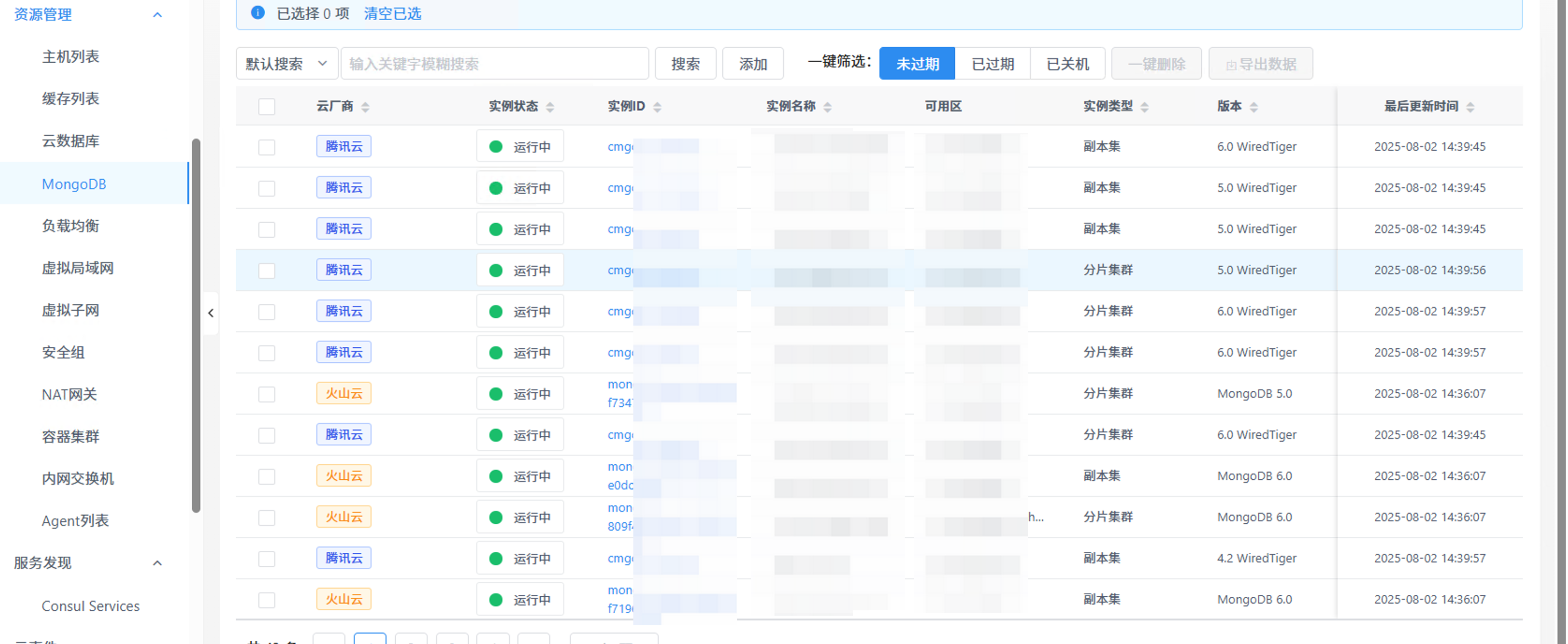Collapse the sidebar with the left arrow handle
Viewport: 1568px width, 644px height.
(x=211, y=313)
